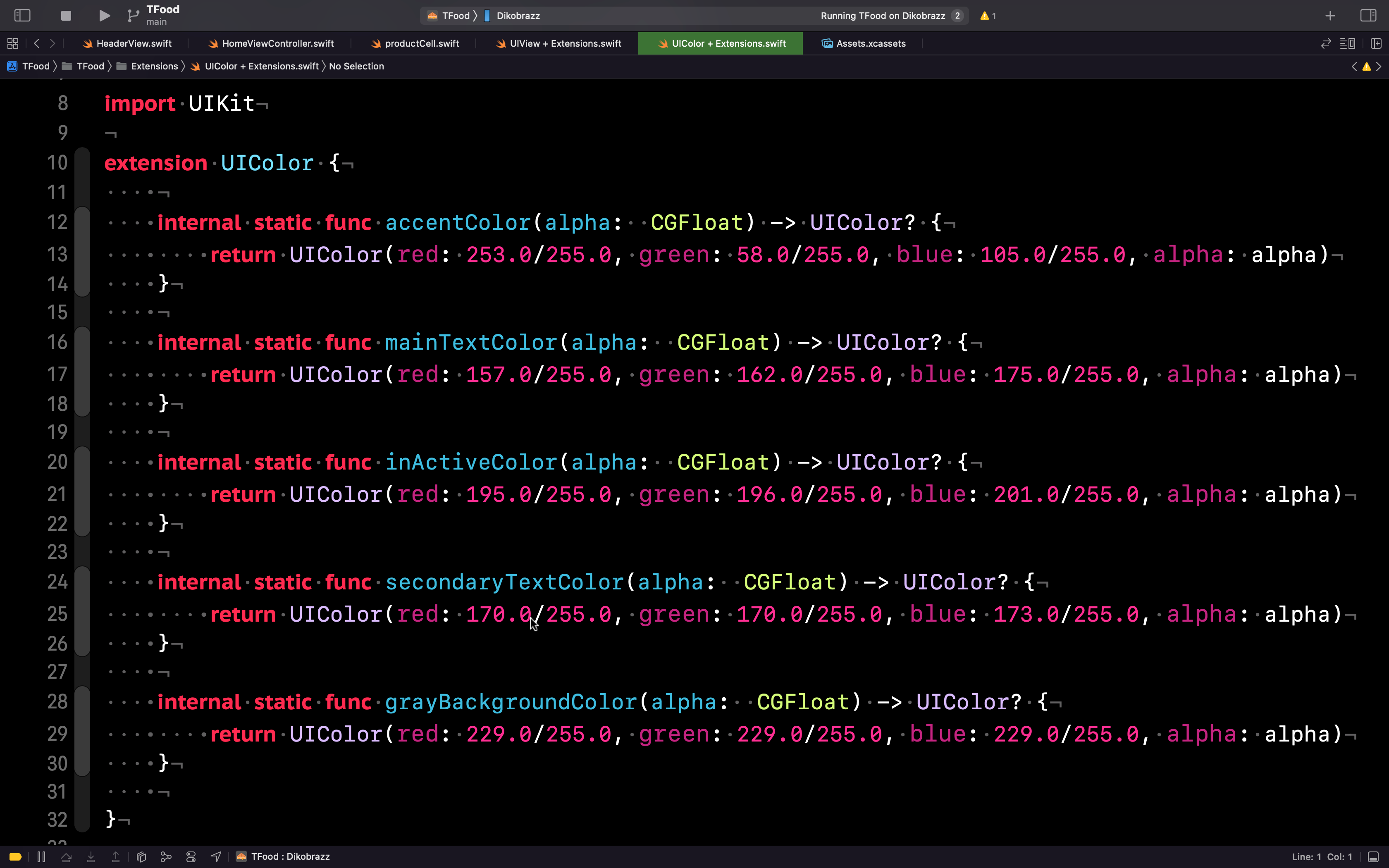Viewport: 1389px width, 868px height.
Task: Select the Dikobrazz run destination
Action: pos(511,16)
